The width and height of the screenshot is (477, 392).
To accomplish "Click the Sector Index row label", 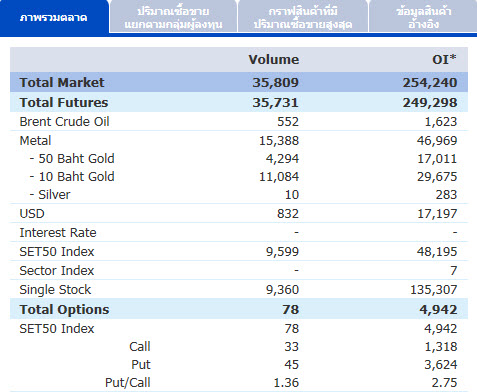I will coord(57,270).
